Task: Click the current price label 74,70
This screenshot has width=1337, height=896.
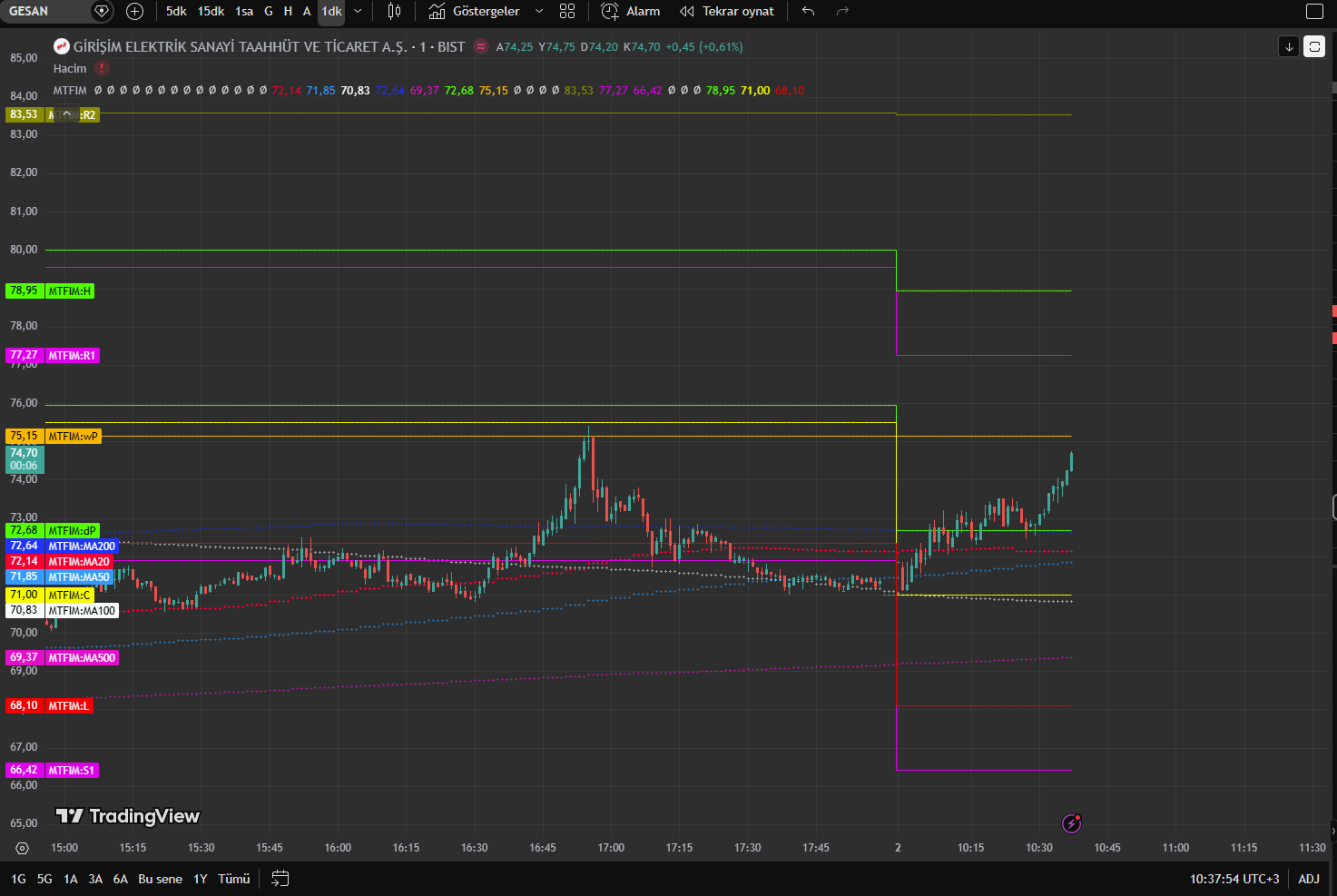Action: 25,459
